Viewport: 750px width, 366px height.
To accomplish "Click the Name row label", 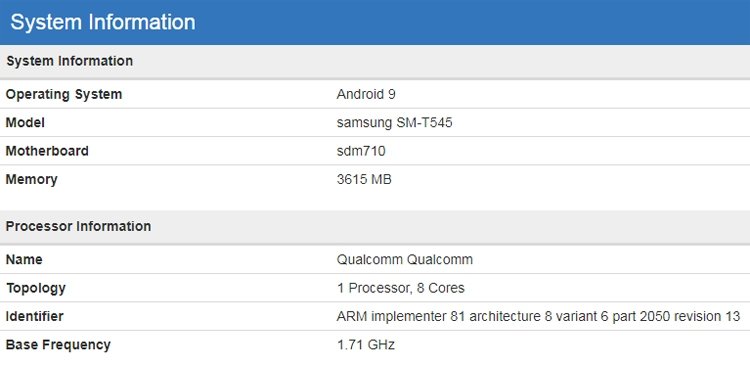I will 24,260.
